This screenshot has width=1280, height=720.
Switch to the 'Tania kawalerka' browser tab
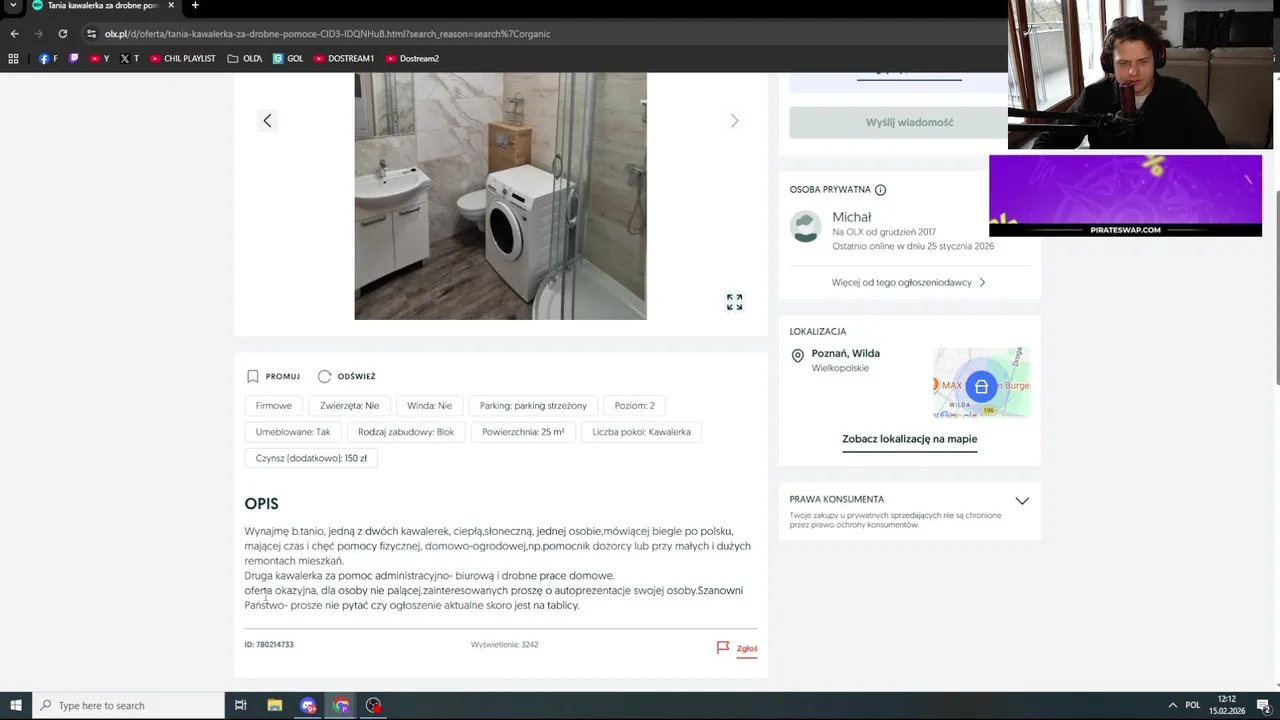tap(102, 6)
